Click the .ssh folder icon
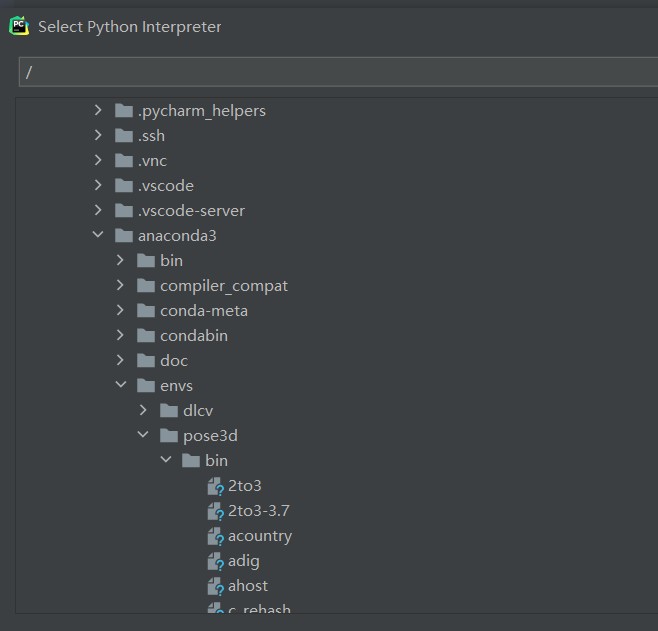The width and height of the screenshot is (658, 631). point(124,136)
